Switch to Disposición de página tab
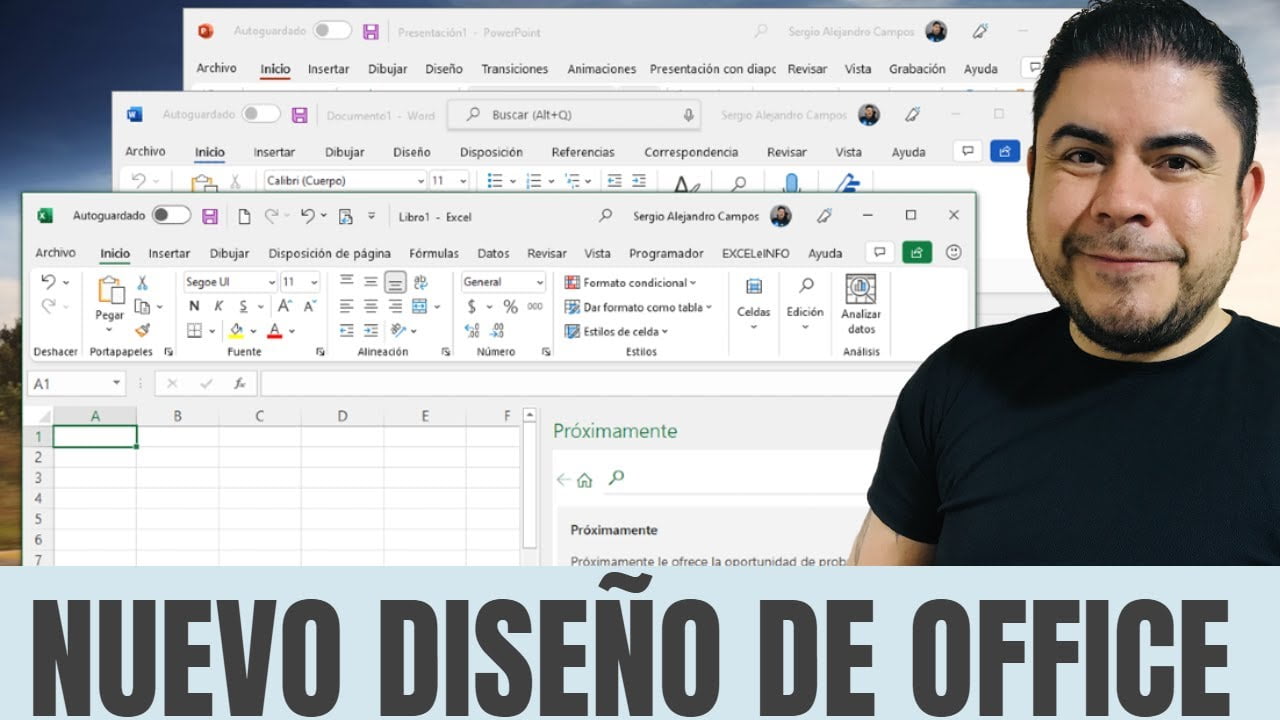This screenshot has width=1280, height=720. point(329,253)
